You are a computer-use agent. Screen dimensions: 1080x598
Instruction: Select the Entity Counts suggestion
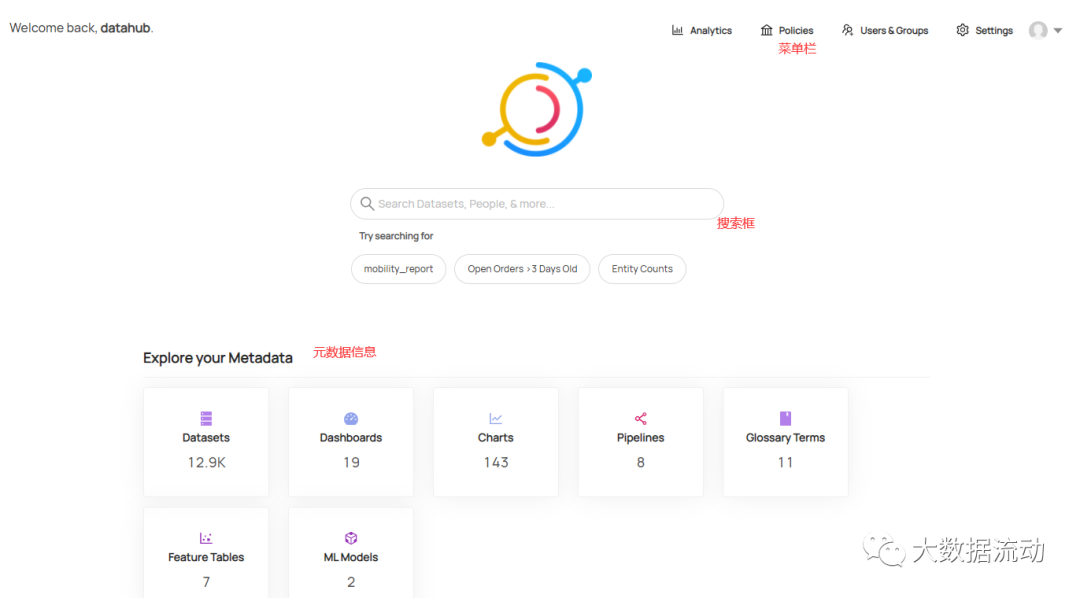coord(642,269)
